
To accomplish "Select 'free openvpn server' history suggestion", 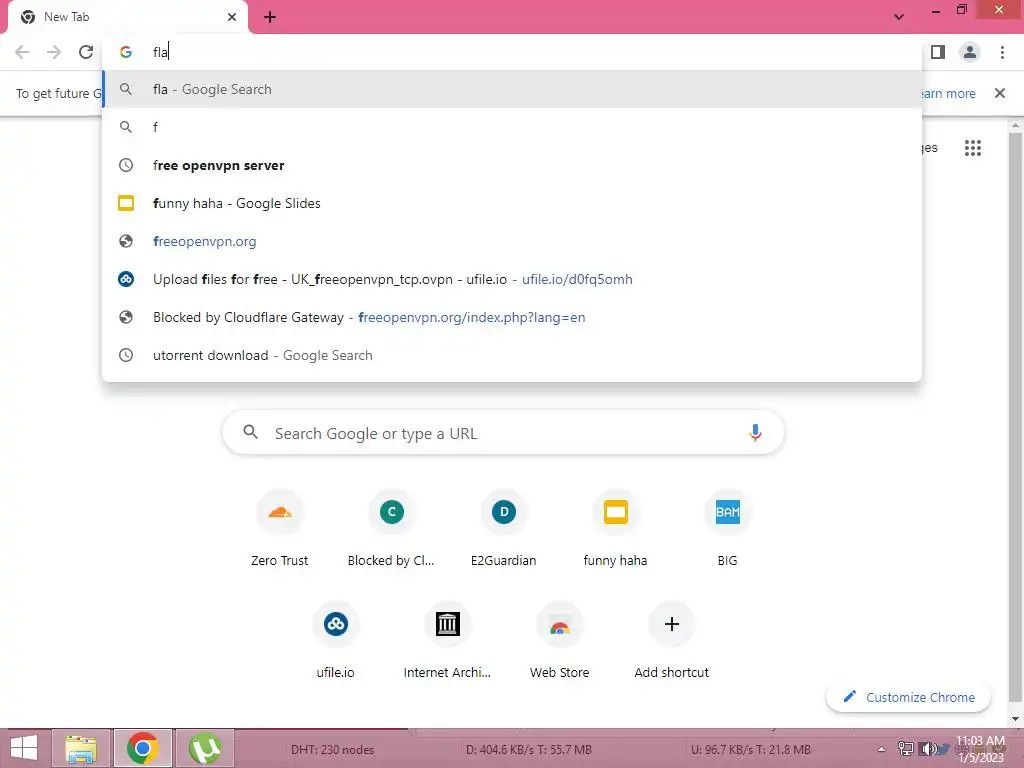I will [x=512, y=165].
